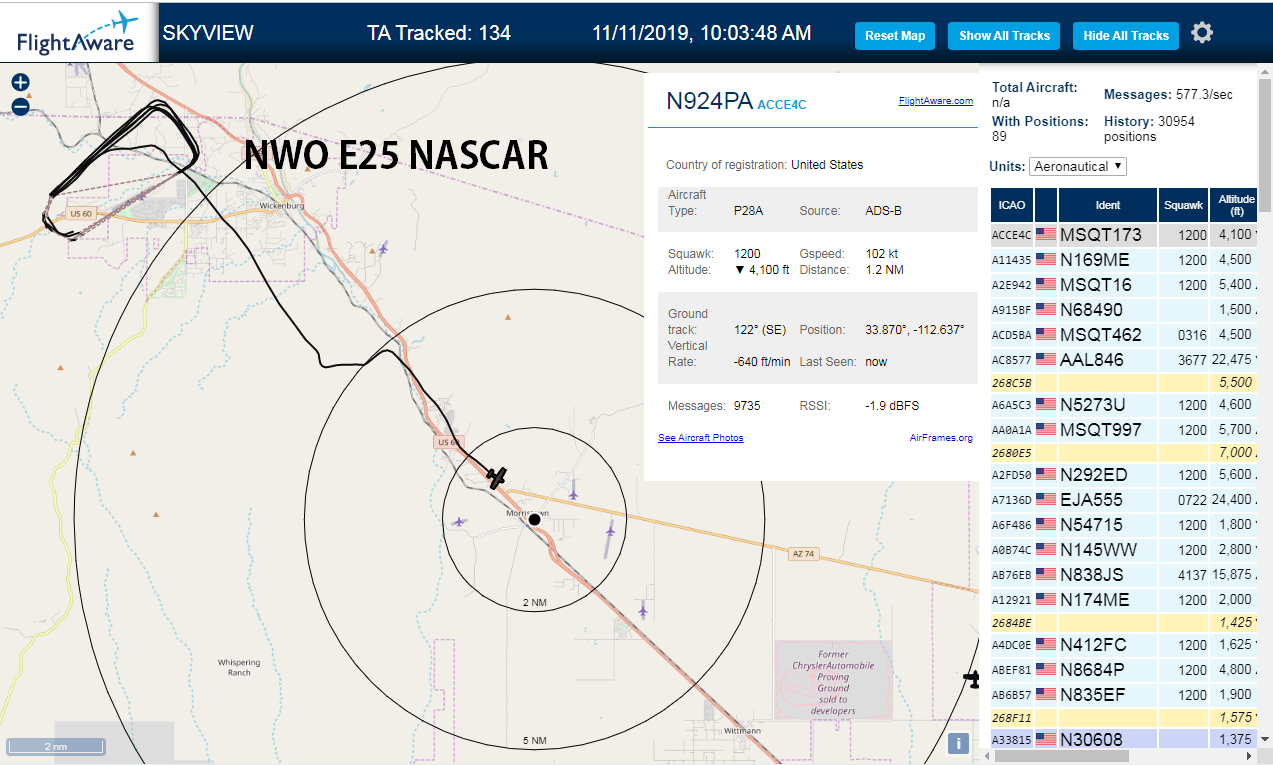Screen dimensions: 1273x765
Task: Select the N838JS aircraft row
Action: pyautogui.click(x=1123, y=575)
